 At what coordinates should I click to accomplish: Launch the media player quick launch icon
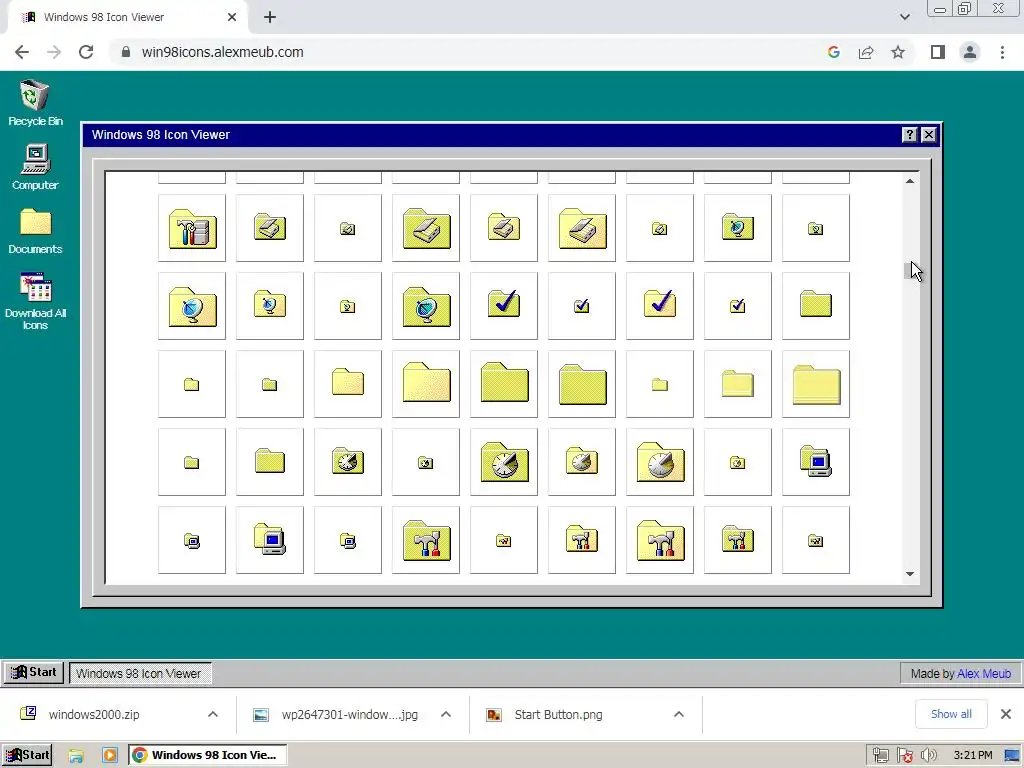(x=110, y=756)
